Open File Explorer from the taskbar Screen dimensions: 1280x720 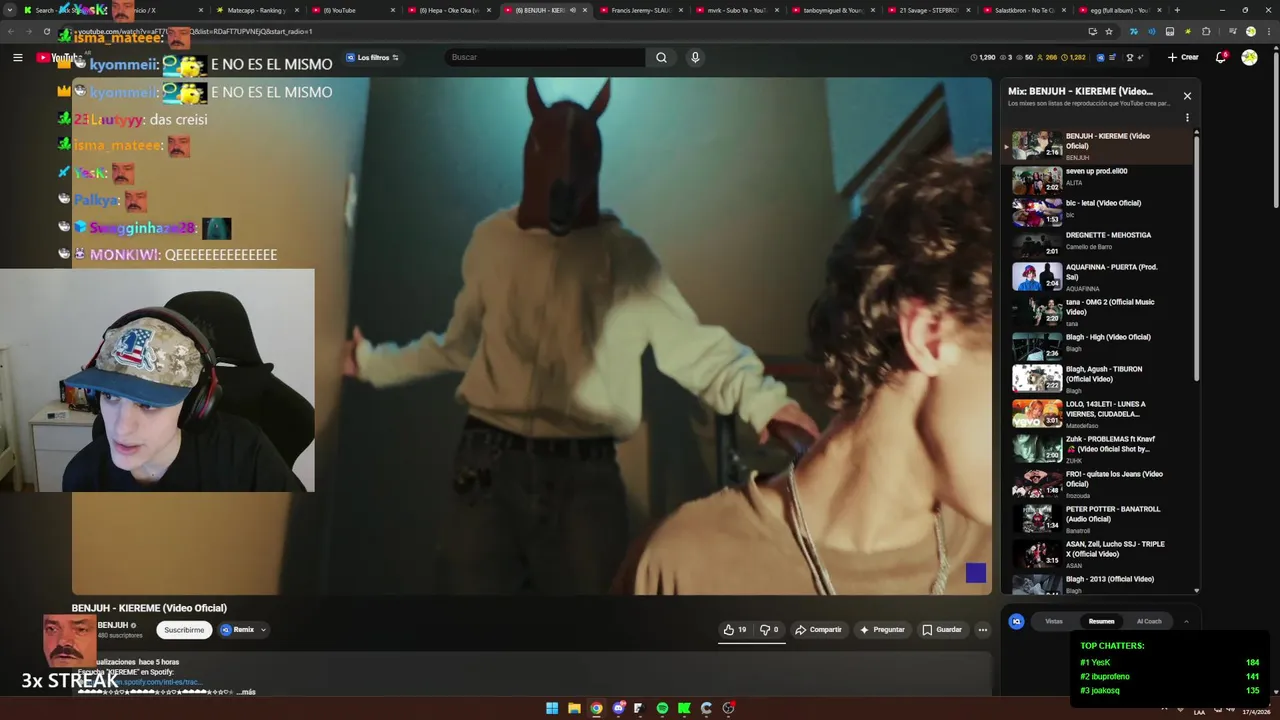coord(574,708)
